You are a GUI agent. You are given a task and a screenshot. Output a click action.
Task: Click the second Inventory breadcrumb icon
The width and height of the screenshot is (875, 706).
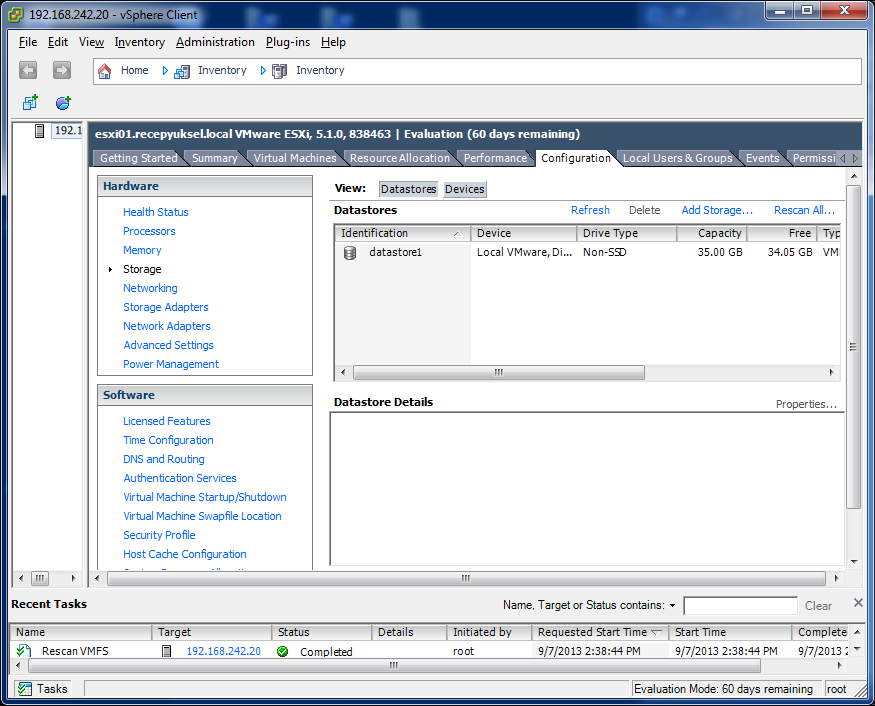pos(280,71)
